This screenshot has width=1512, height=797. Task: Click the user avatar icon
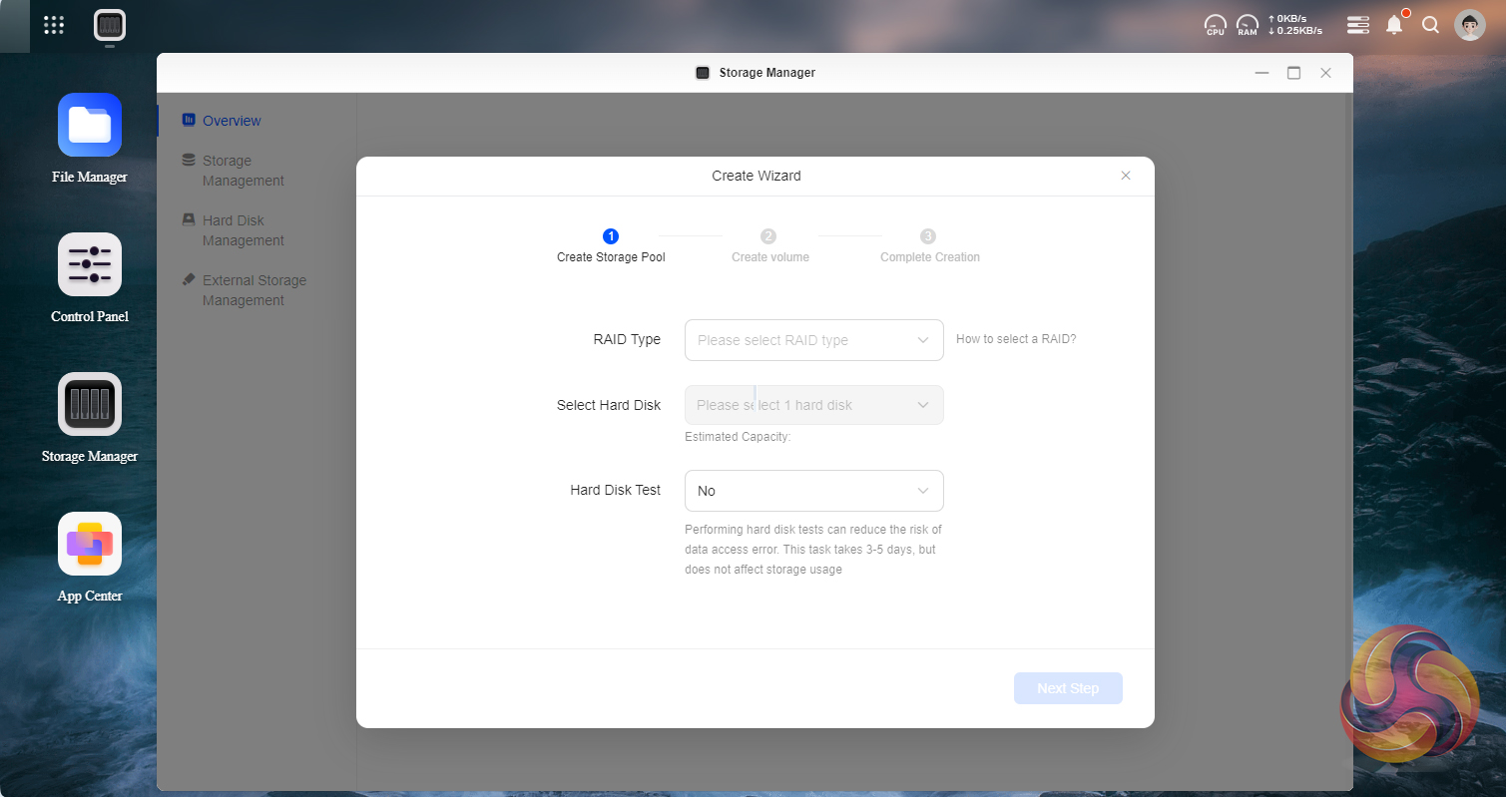pos(1469,25)
